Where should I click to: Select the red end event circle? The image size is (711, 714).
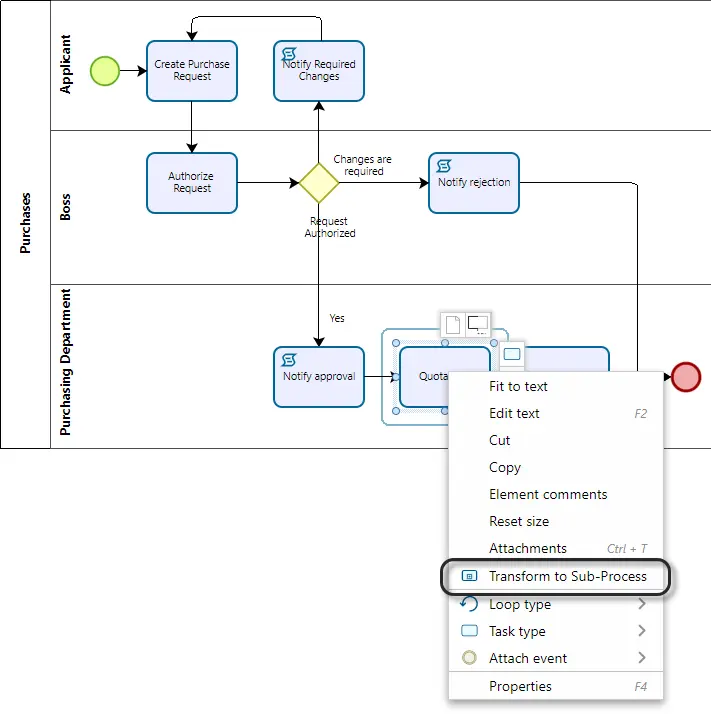pos(686,377)
